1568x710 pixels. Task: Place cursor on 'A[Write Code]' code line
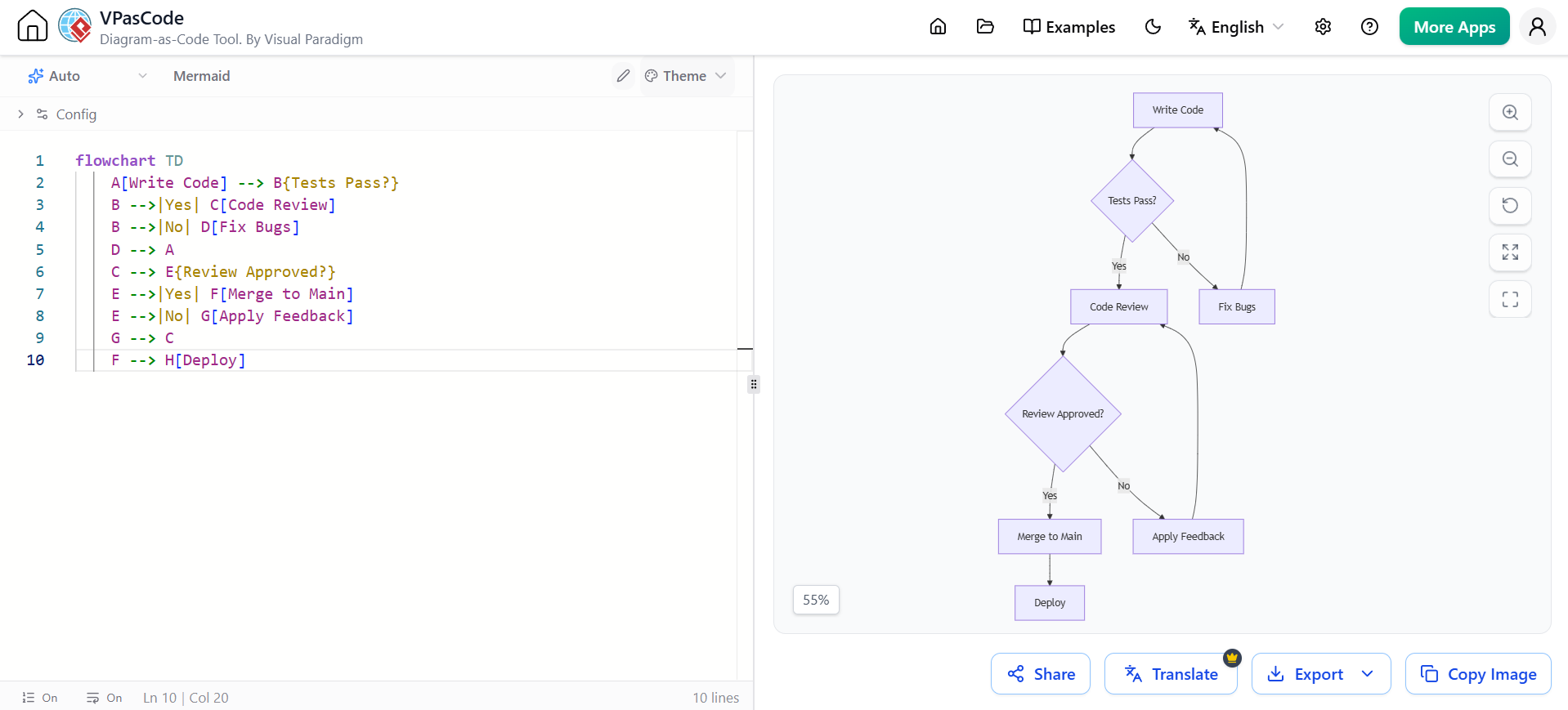254,183
